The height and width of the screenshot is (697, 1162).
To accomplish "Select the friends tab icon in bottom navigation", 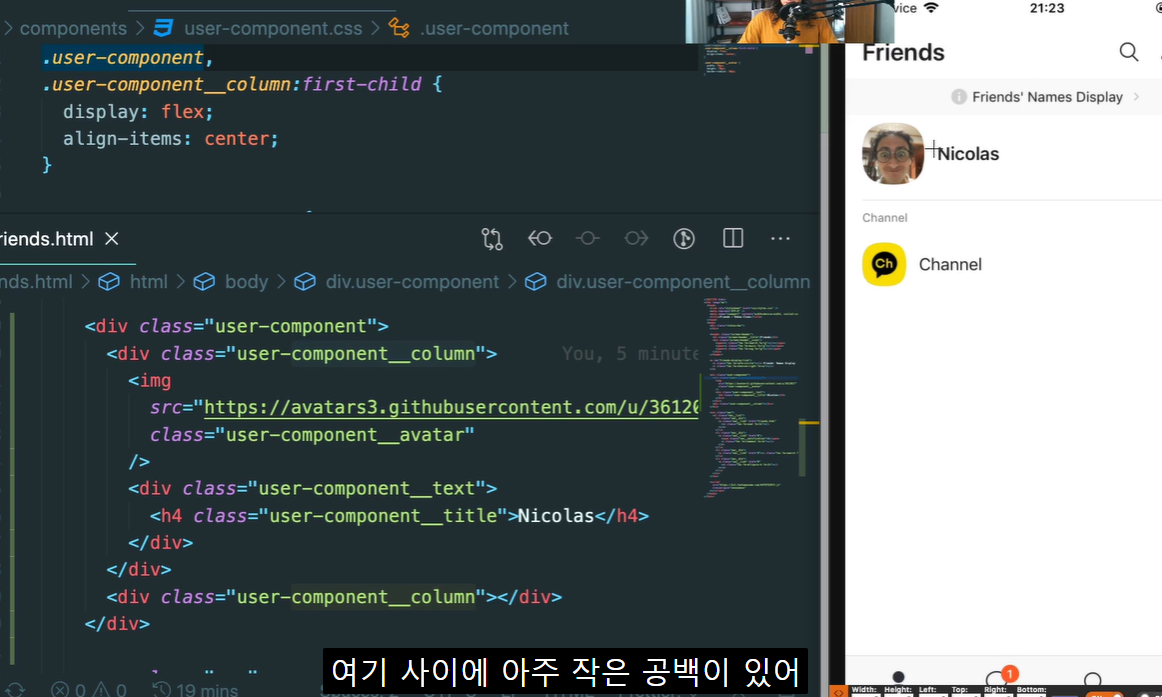I will coord(898,676).
